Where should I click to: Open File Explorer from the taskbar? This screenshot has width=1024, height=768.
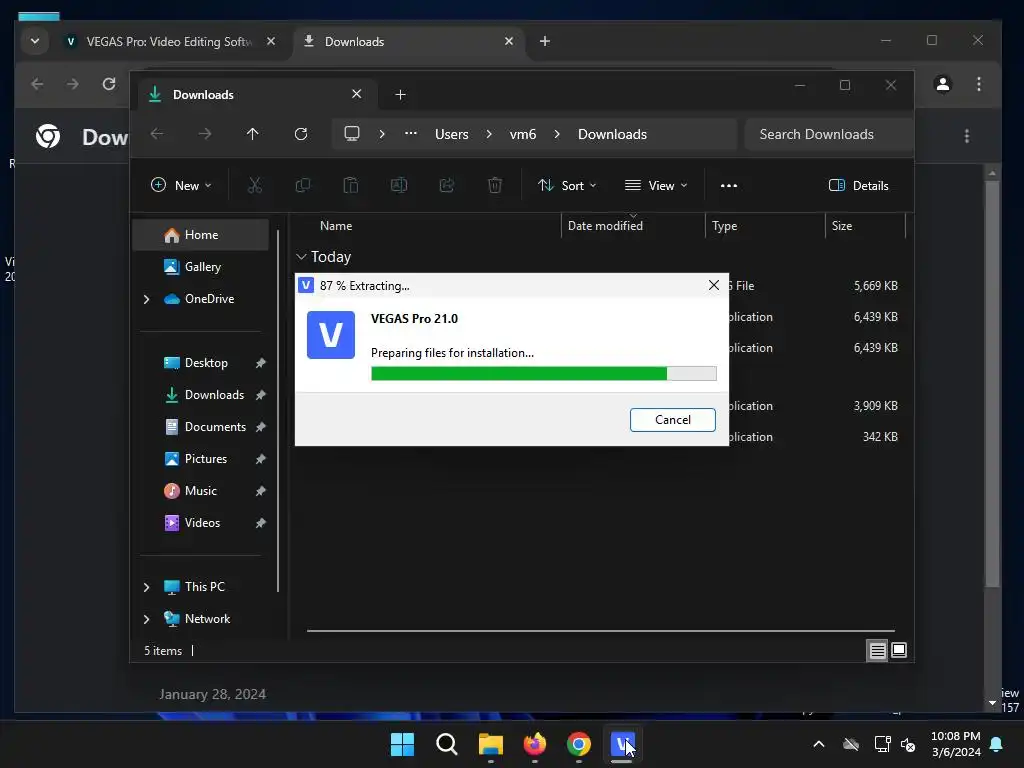tap(490, 744)
